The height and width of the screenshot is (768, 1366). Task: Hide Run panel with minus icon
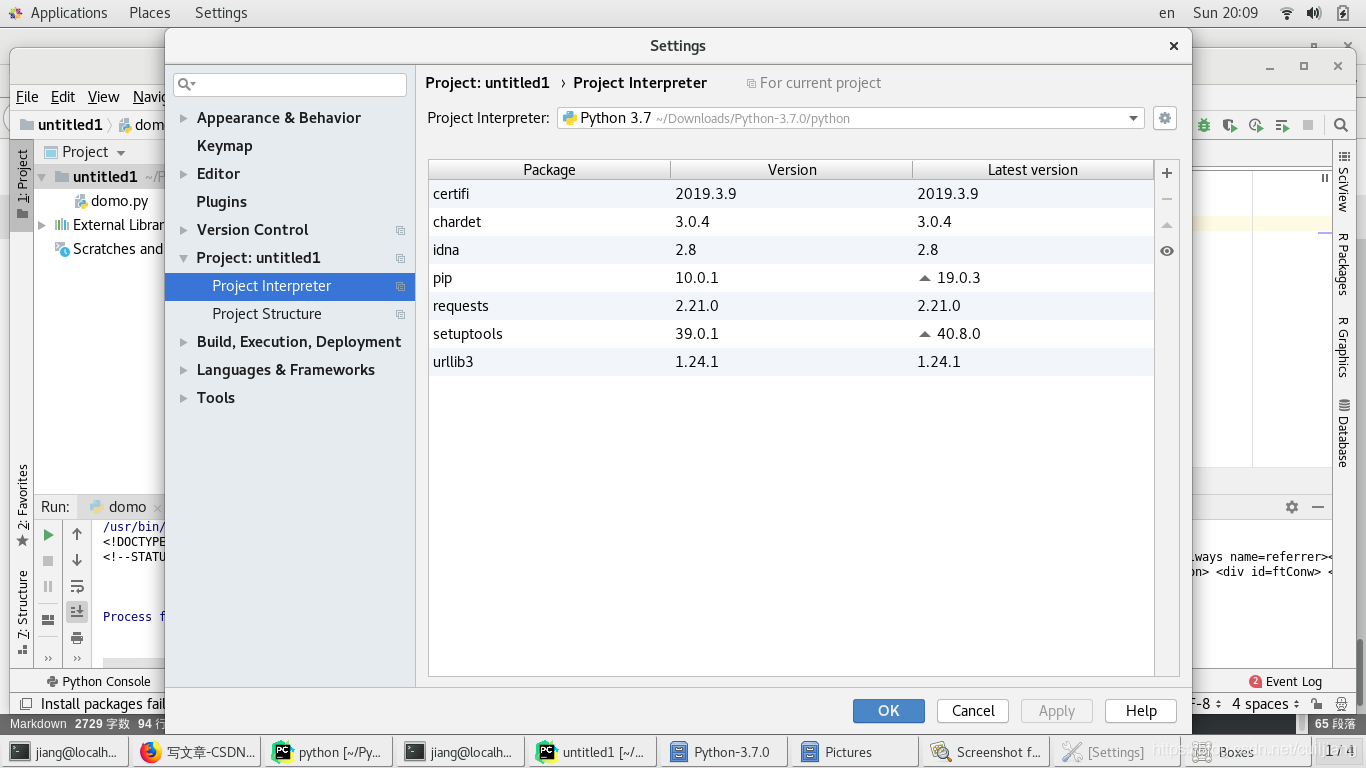[1318, 507]
